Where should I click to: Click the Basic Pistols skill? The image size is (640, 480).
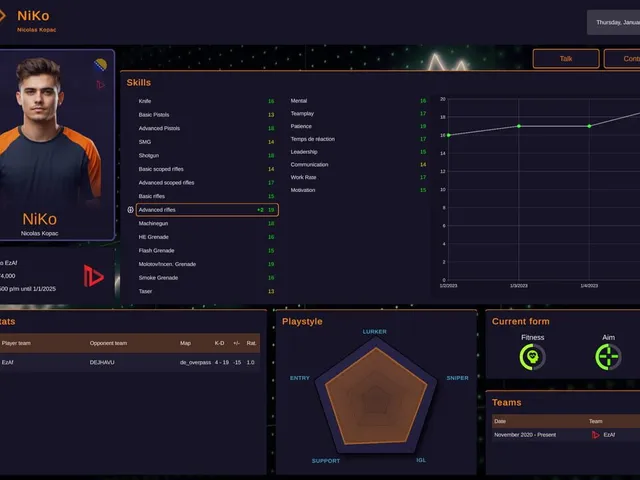(x=206, y=115)
